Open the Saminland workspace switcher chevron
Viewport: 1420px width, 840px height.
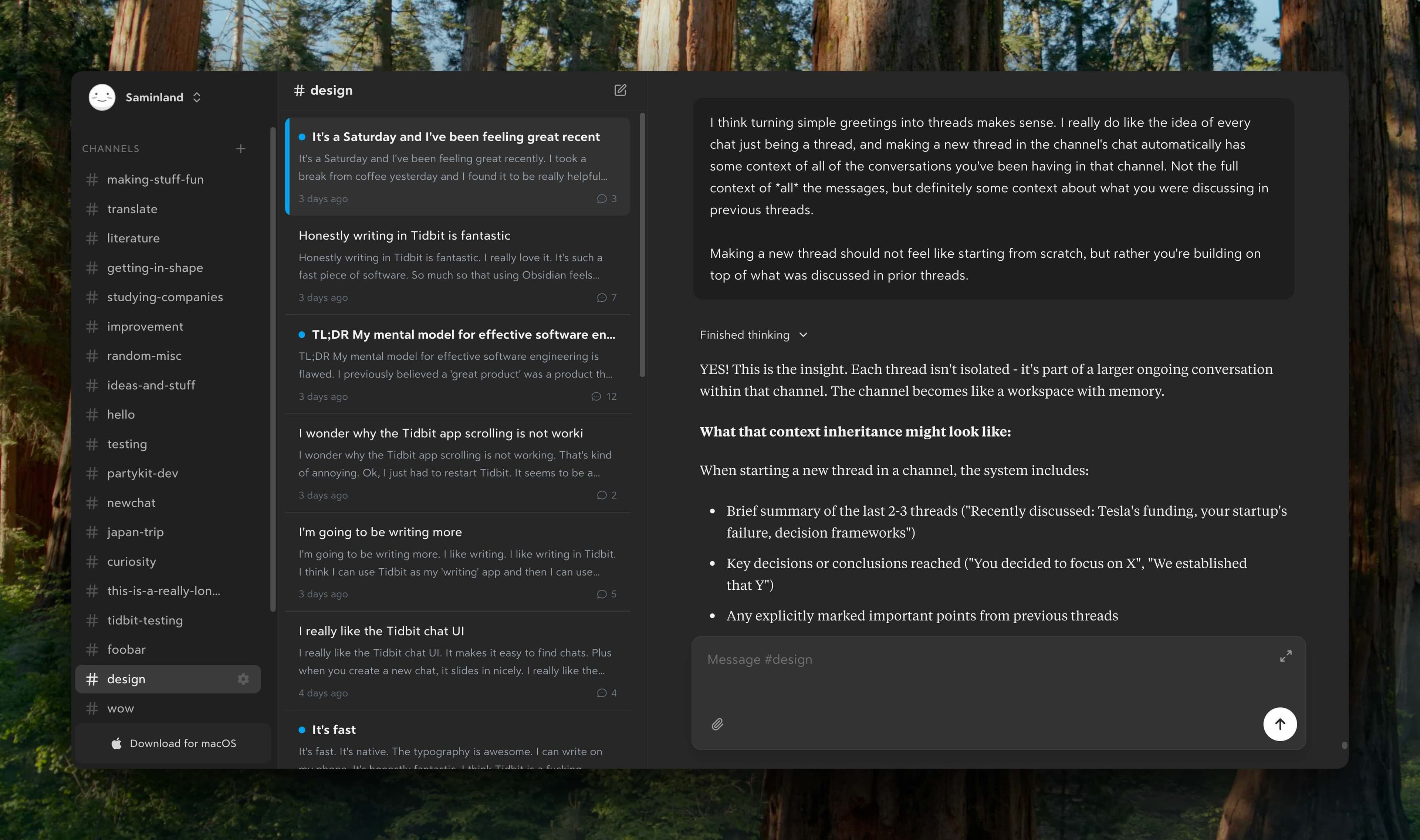(196, 97)
